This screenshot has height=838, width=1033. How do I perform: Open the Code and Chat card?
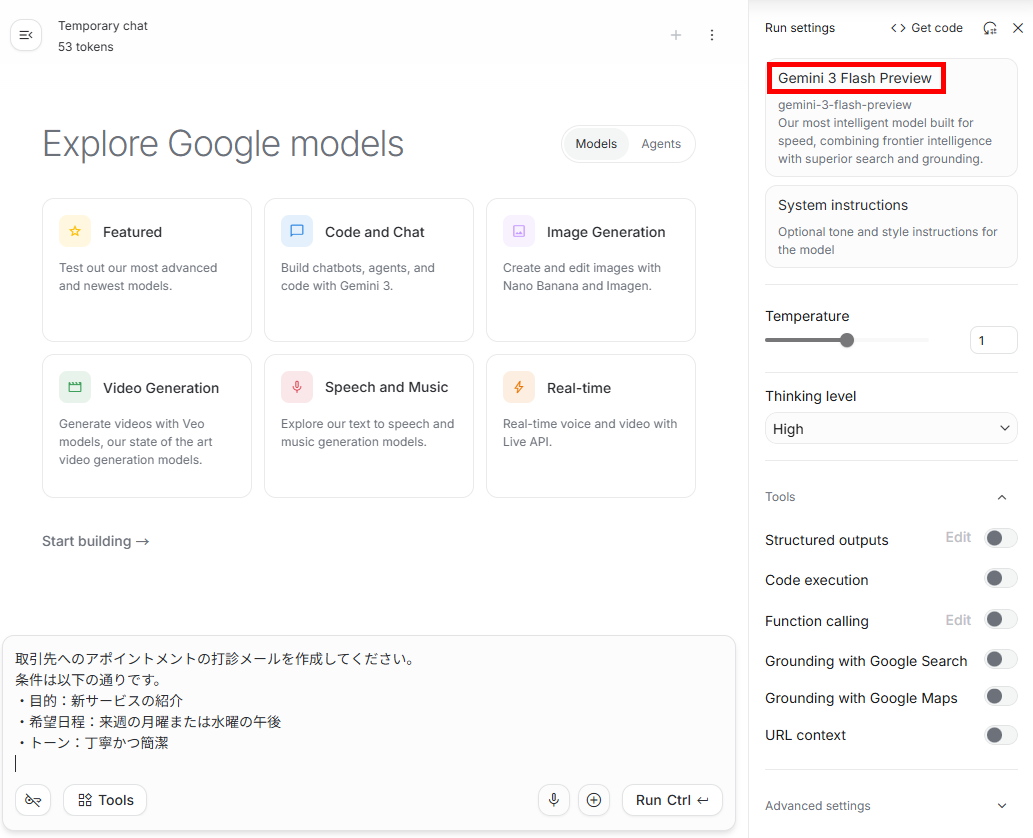(369, 270)
